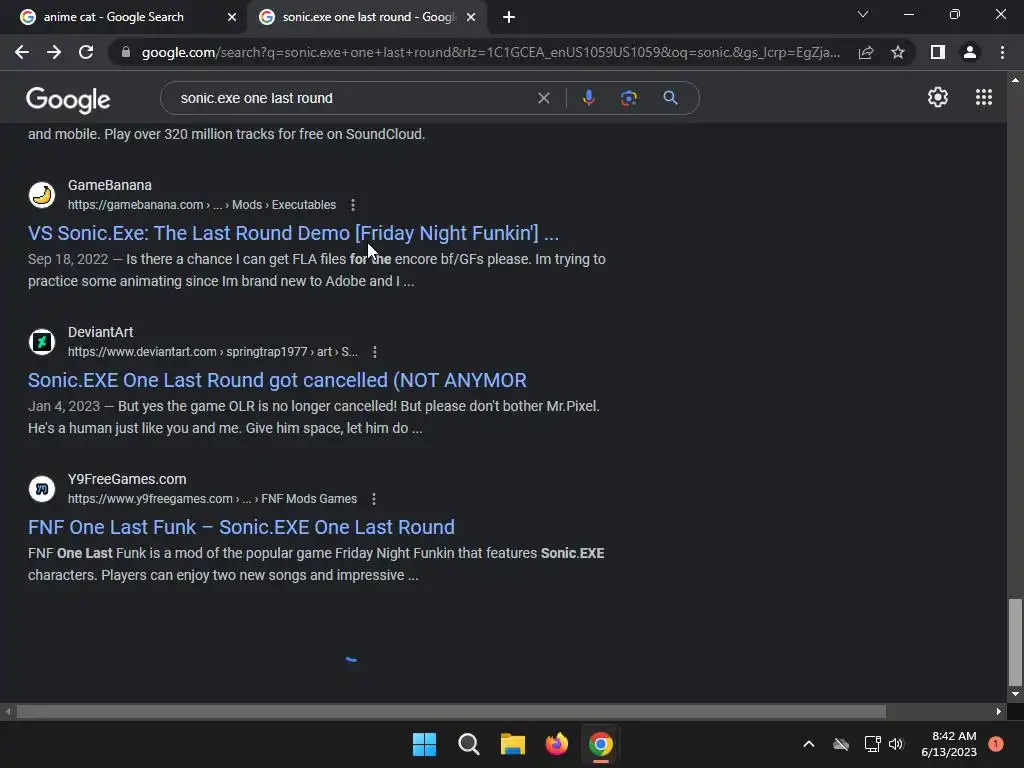This screenshot has height=768, width=1024.
Task: Open the tab search dropdown chevron
Action: (x=863, y=14)
